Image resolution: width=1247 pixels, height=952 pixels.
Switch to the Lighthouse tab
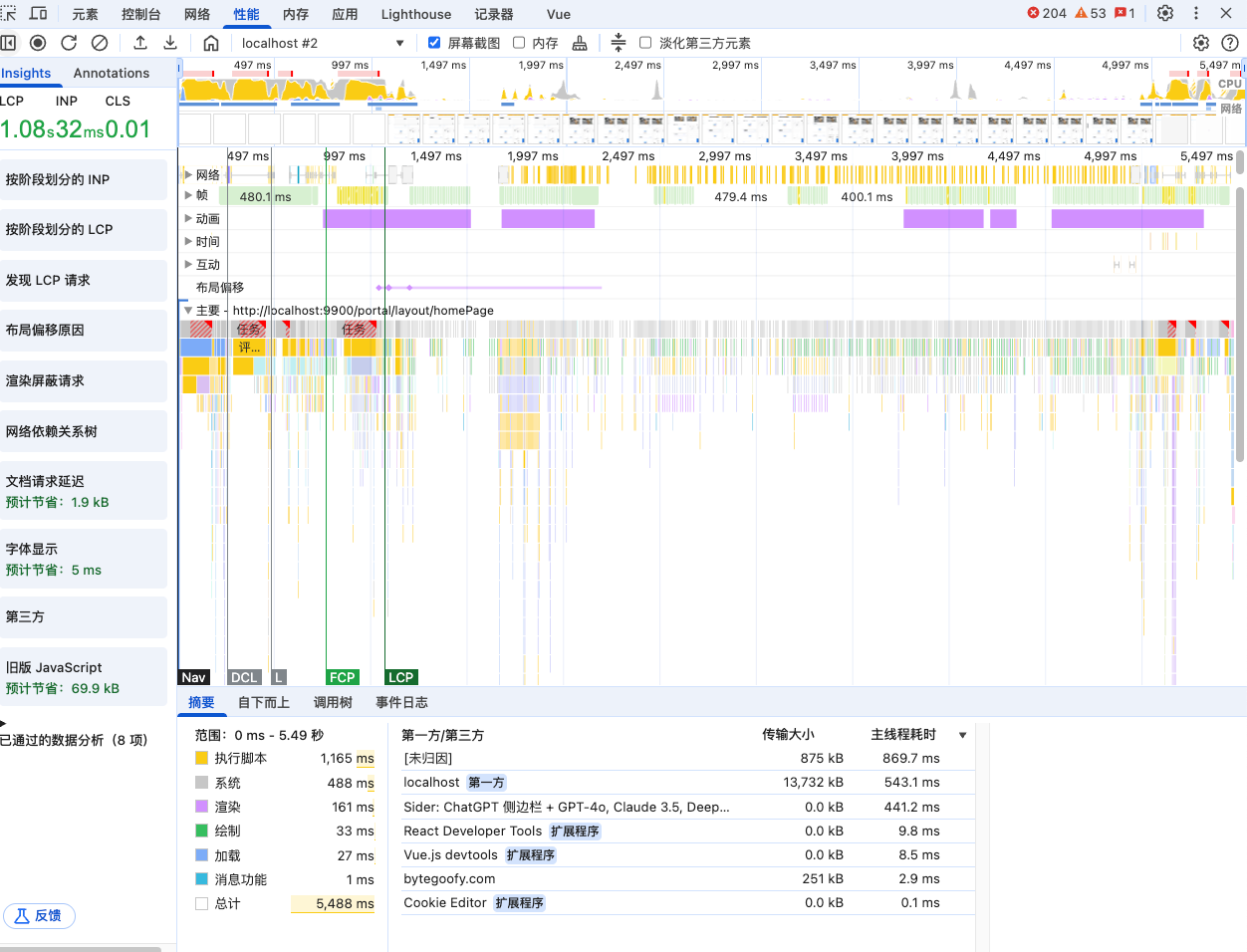(415, 14)
